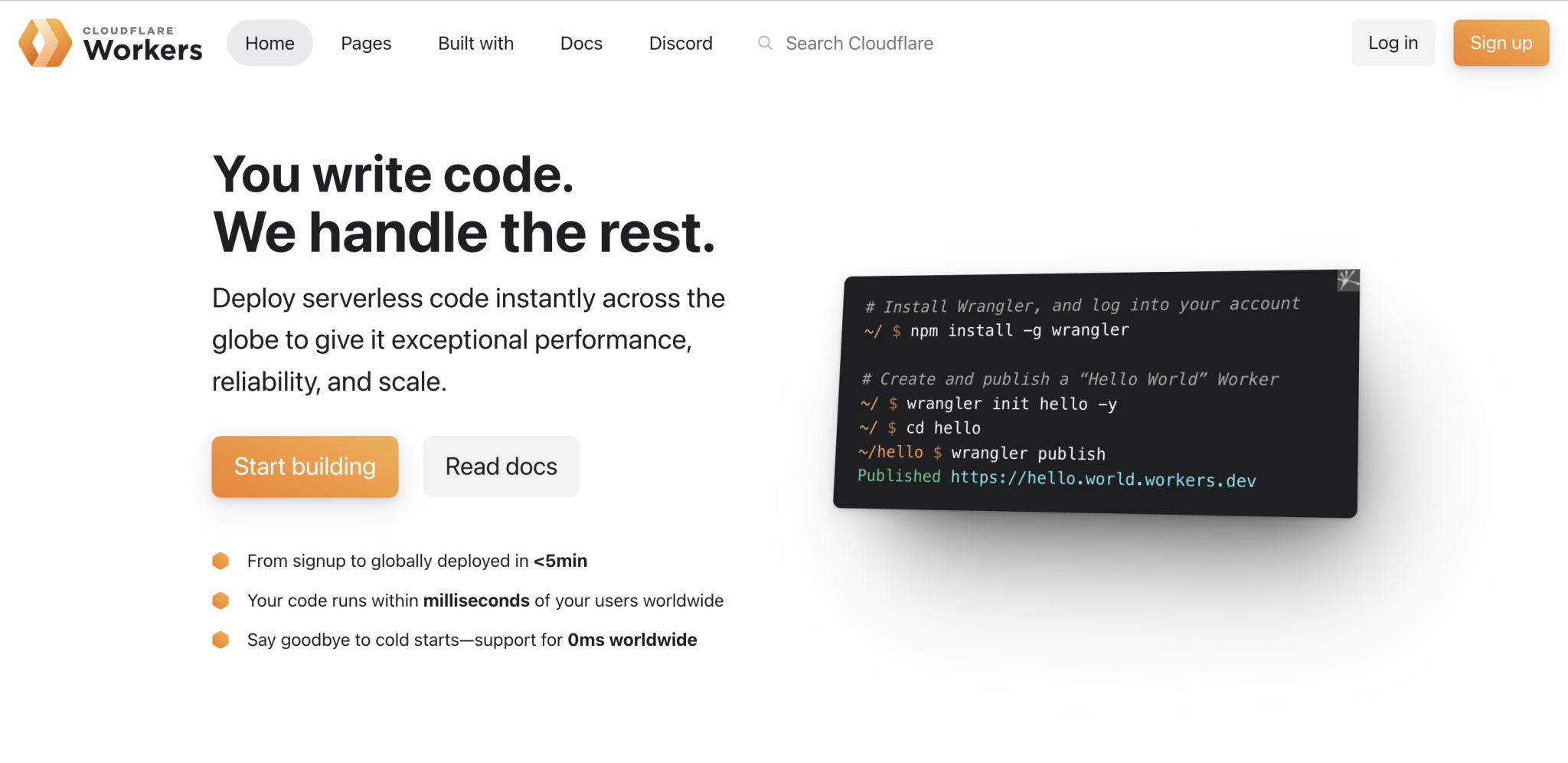Click the hexagon bullet next to 'milliseconds'

point(220,600)
